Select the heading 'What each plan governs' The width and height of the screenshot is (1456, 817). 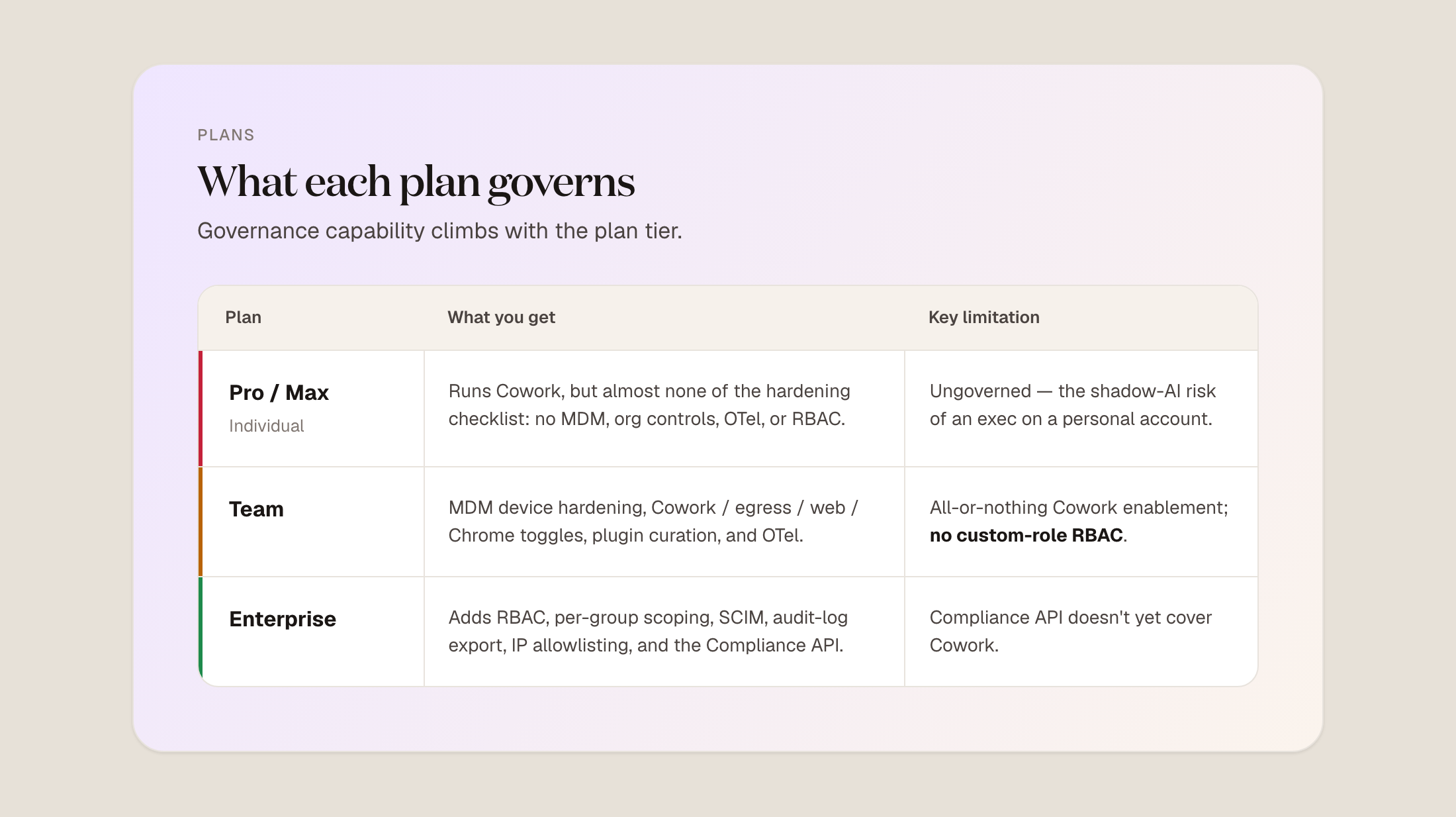tap(416, 182)
